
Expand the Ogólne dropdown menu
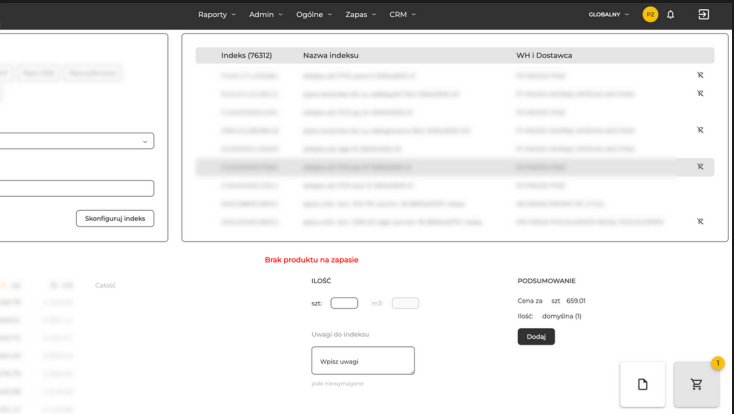click(314, 14)
